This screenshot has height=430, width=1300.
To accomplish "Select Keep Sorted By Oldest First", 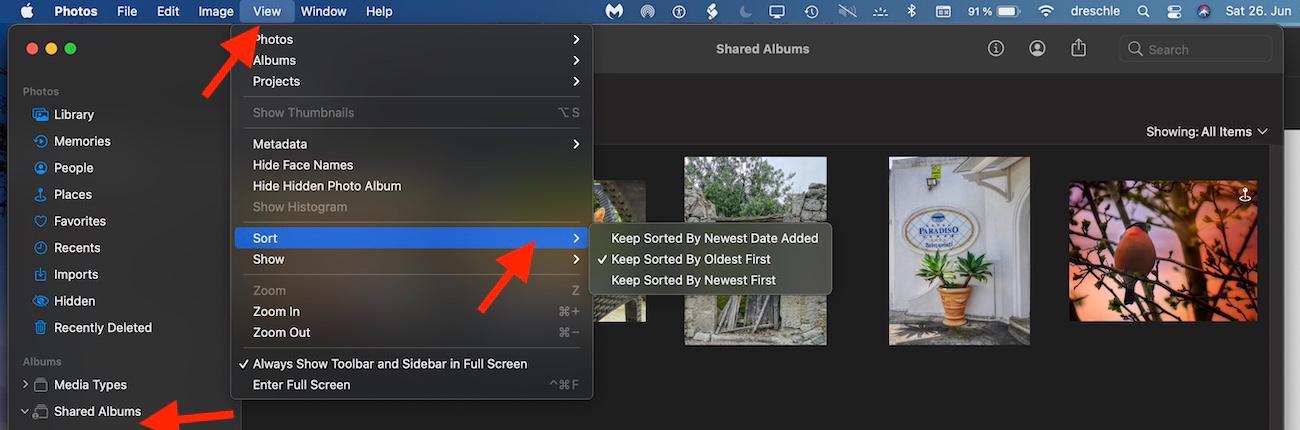I will point(710,259).
